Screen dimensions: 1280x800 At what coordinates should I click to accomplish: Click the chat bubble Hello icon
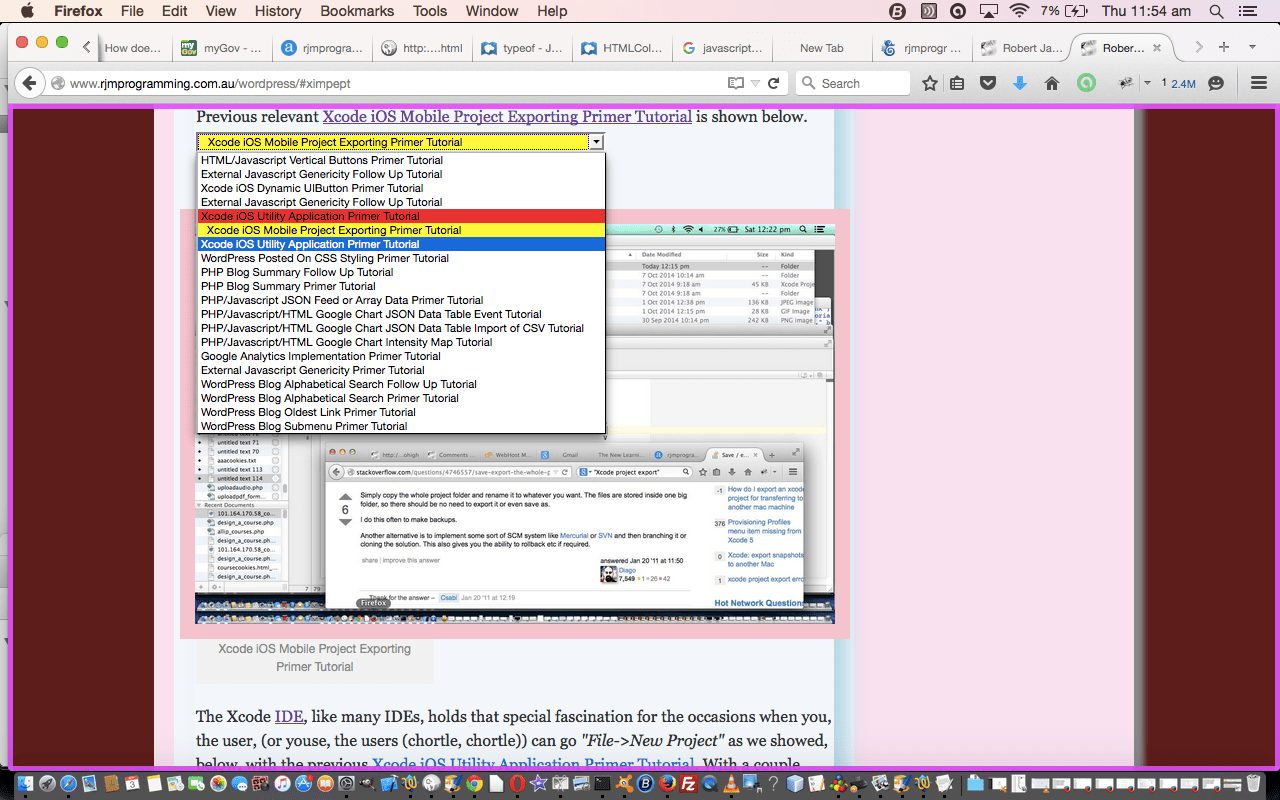1216,83
